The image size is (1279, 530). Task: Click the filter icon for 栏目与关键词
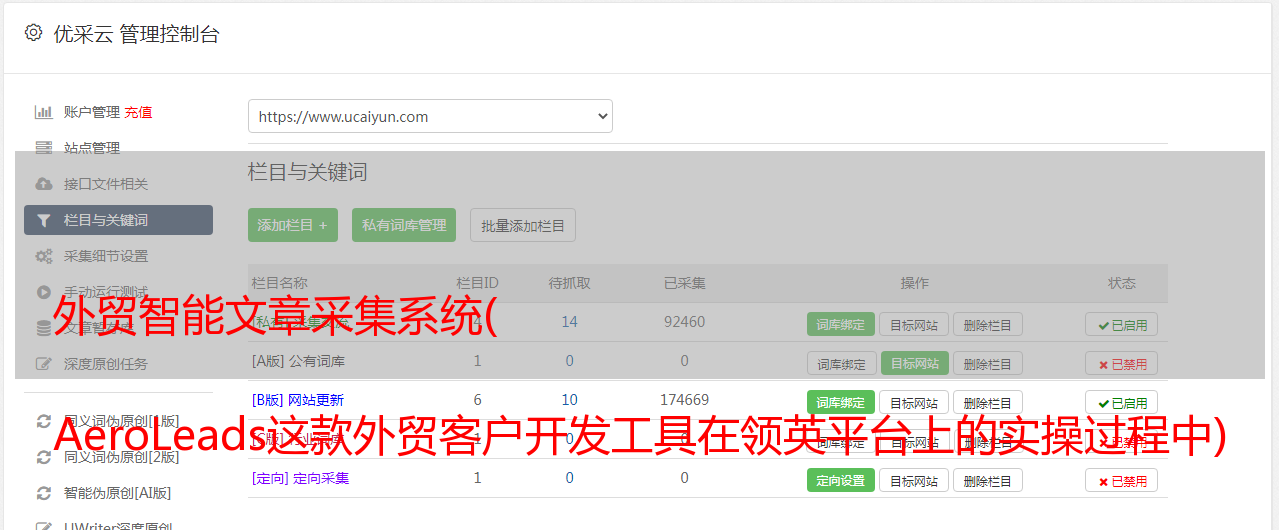point(43,220)
